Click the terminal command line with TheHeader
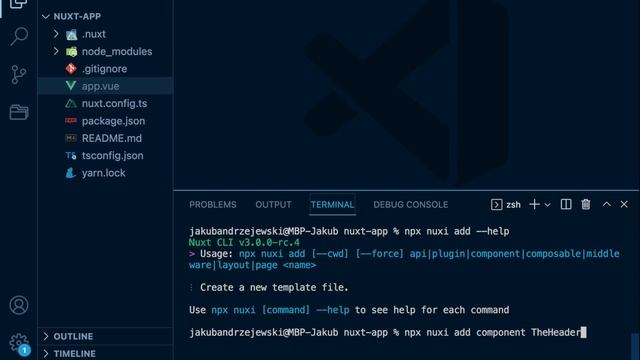 [x=388, y=332]
